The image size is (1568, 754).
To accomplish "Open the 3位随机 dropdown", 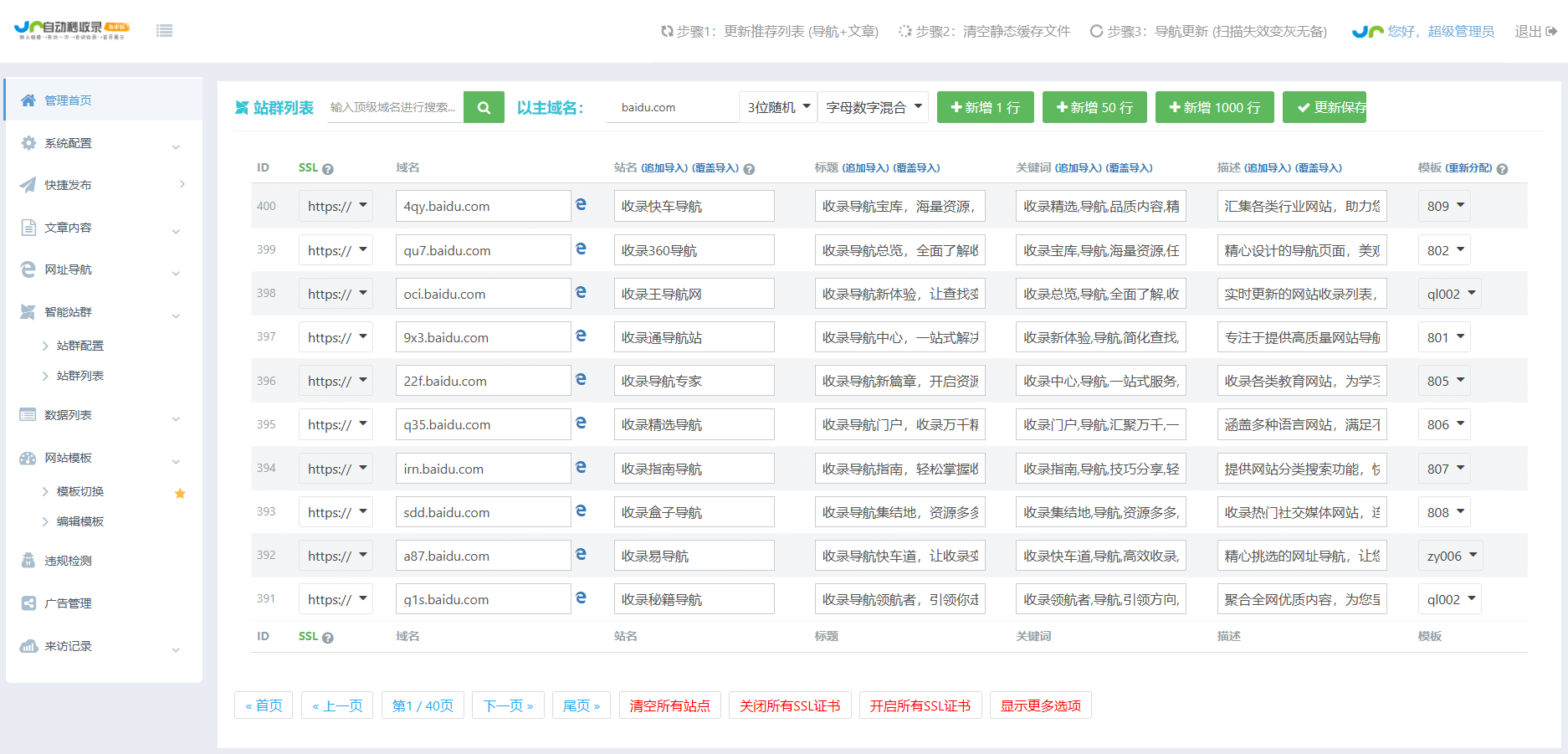I will (x=776, y=107).
